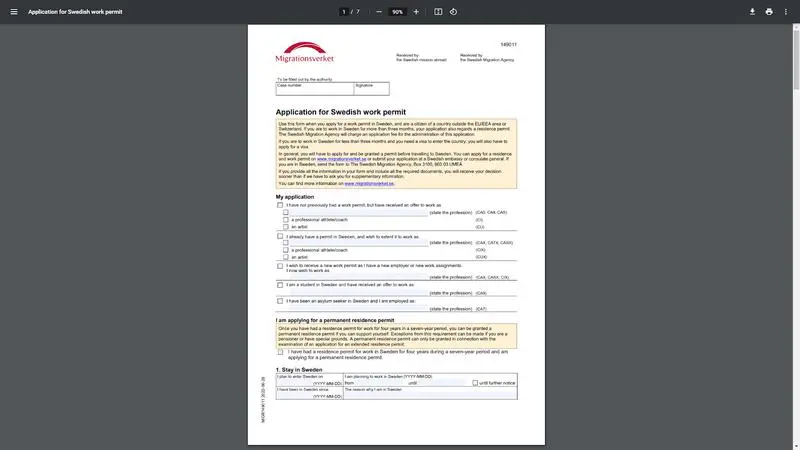Download the PDF file
Screen dimensions: 800x450
click(x=752, y=12)
